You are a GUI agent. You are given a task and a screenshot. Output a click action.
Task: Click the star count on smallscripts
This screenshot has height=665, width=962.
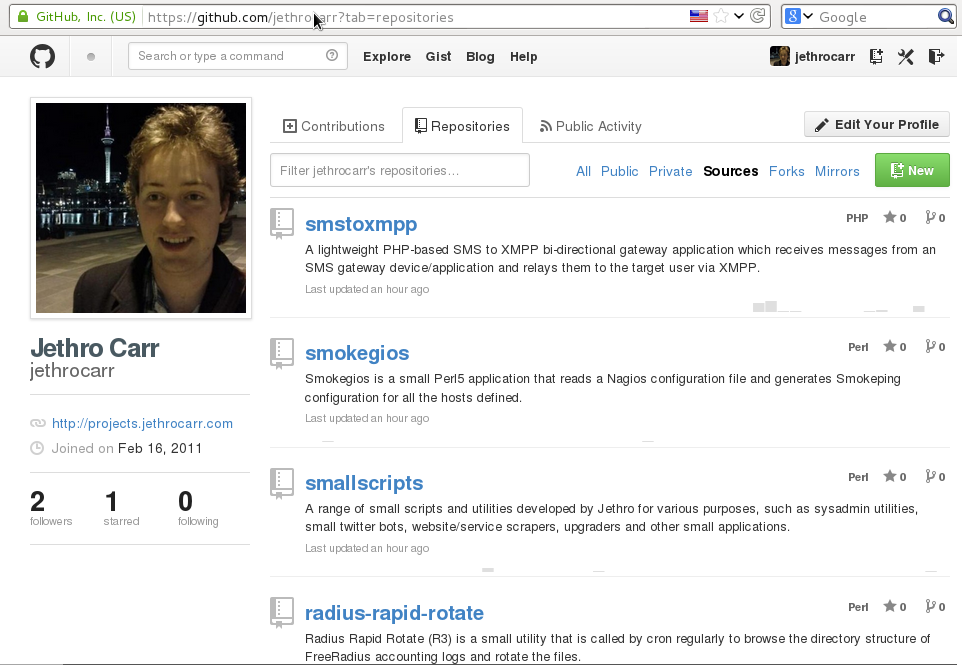[895, 477]
